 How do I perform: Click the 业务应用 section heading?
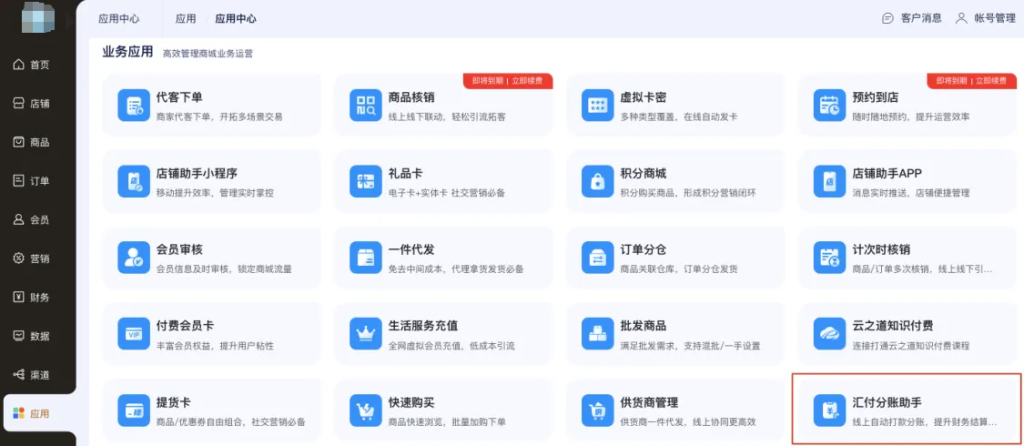coord(127,52)
